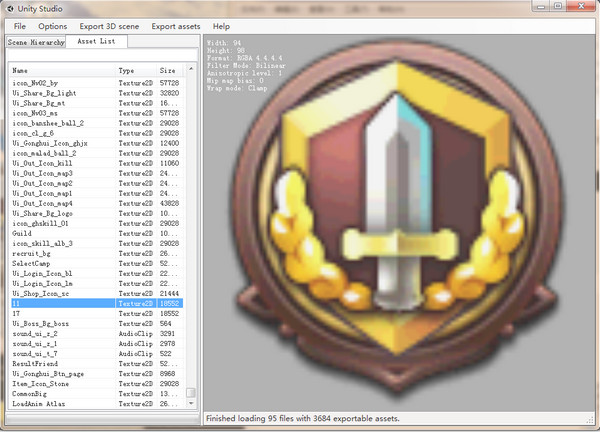
Task: Select the Item_Icon_Stone asset
Action: coord(97,383)
